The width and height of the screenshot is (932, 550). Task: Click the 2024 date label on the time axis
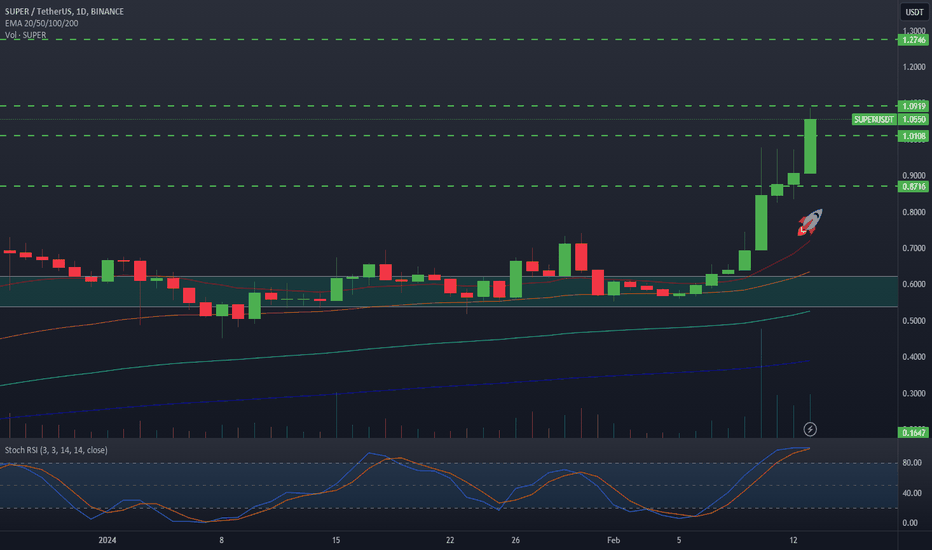[107, 540]
